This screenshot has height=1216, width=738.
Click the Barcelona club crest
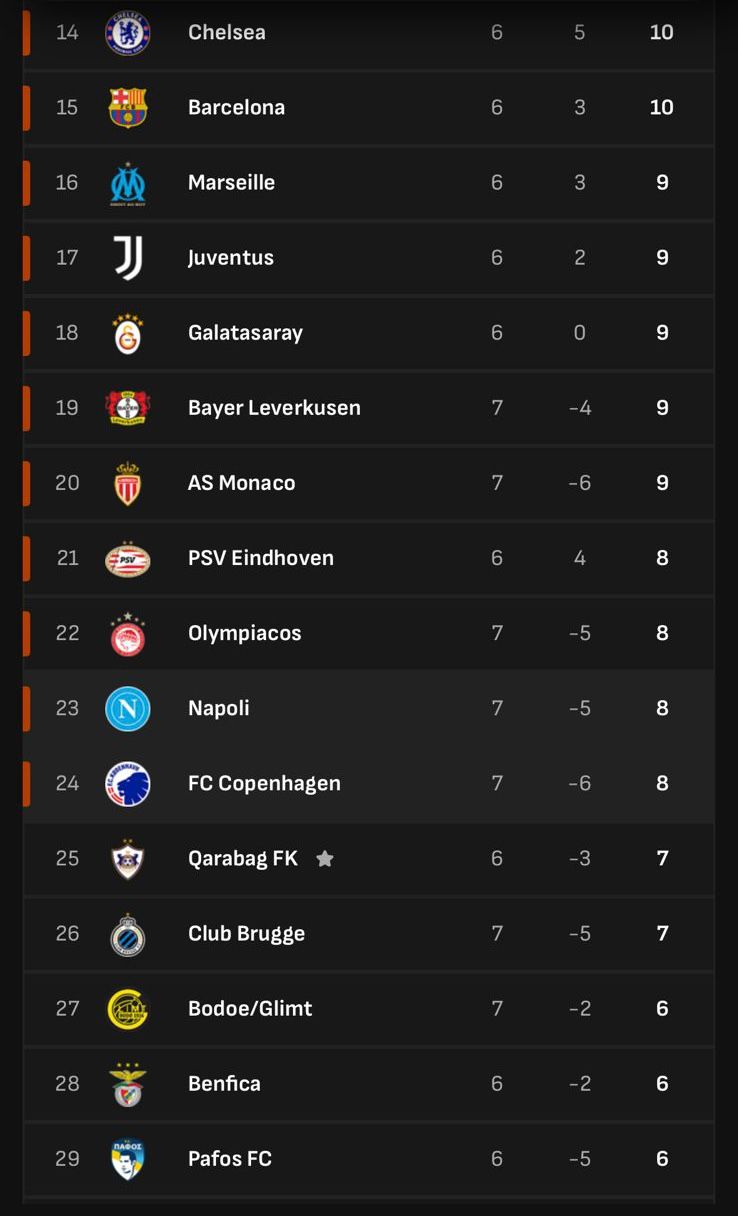[x=128, y=108]
